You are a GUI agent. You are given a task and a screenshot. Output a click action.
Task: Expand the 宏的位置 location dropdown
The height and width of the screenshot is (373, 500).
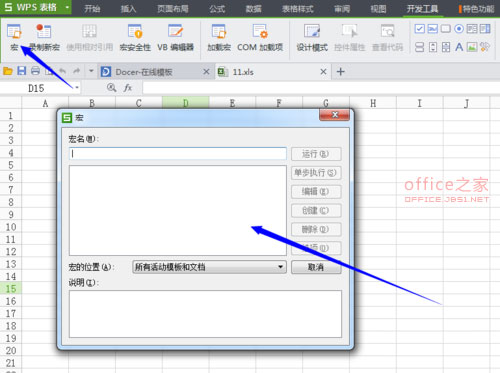point(280,267)
